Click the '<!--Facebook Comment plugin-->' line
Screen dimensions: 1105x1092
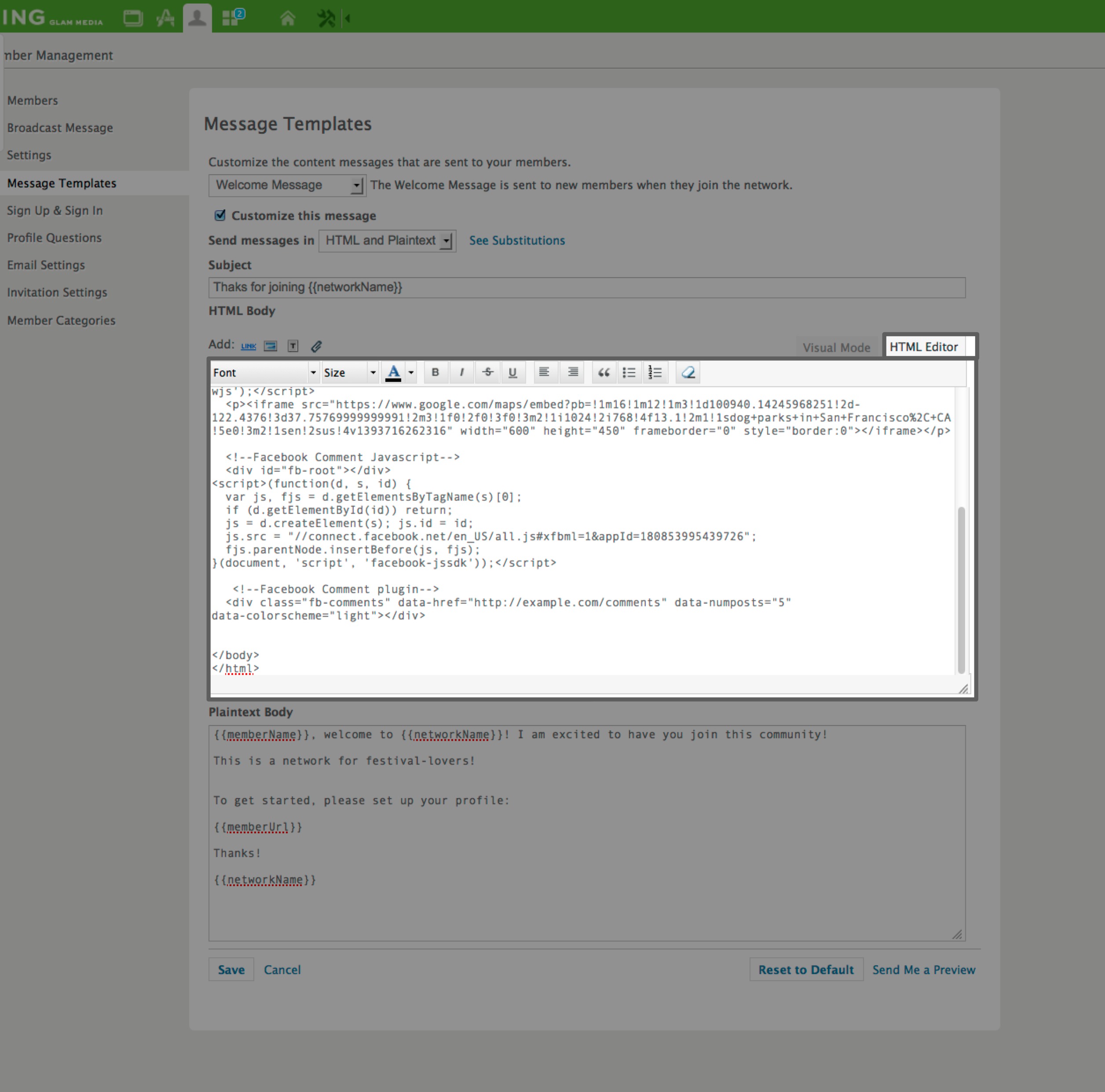(336, 589)
